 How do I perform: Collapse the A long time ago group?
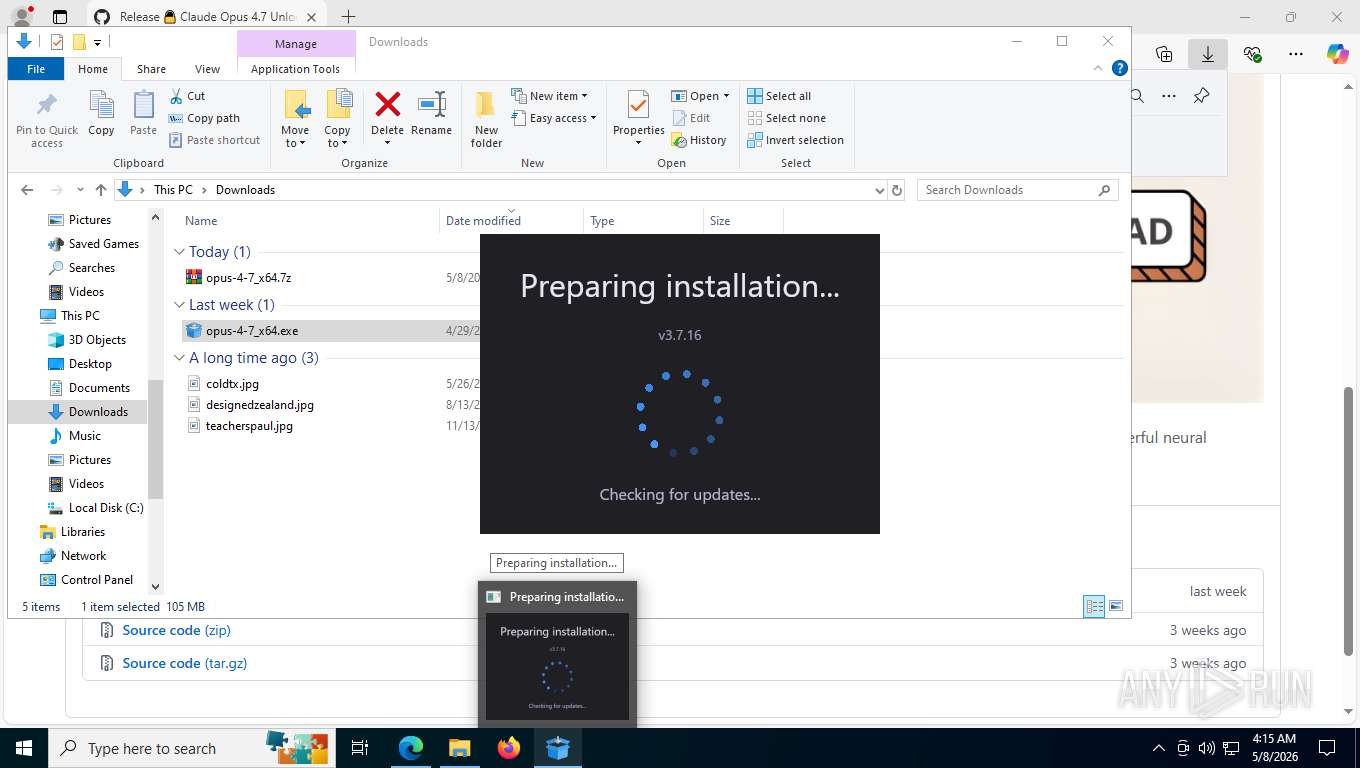(179, 358)
